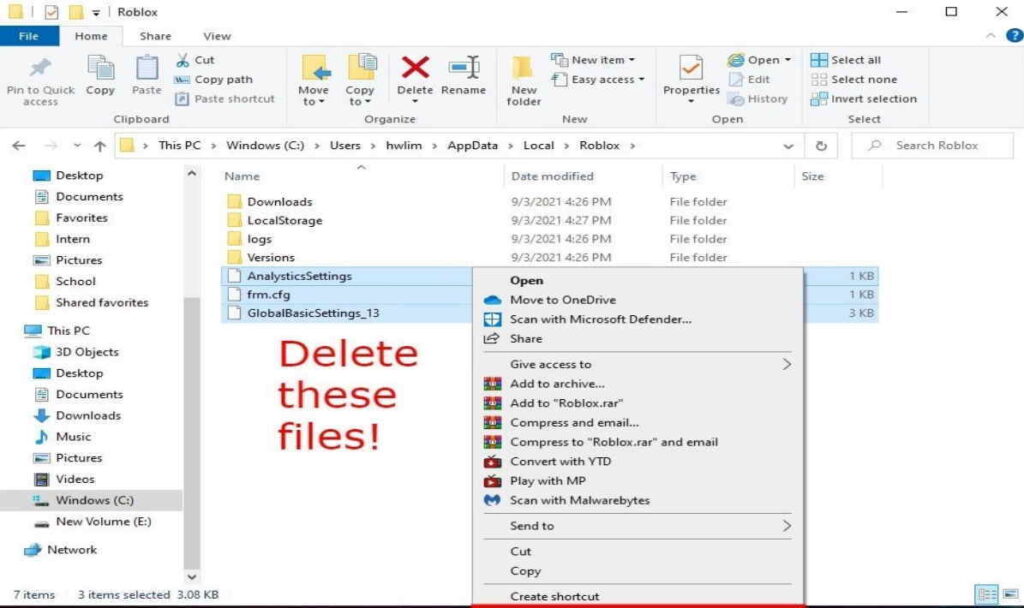Click the Cut scissors in the ribbon

click(183, 60)
